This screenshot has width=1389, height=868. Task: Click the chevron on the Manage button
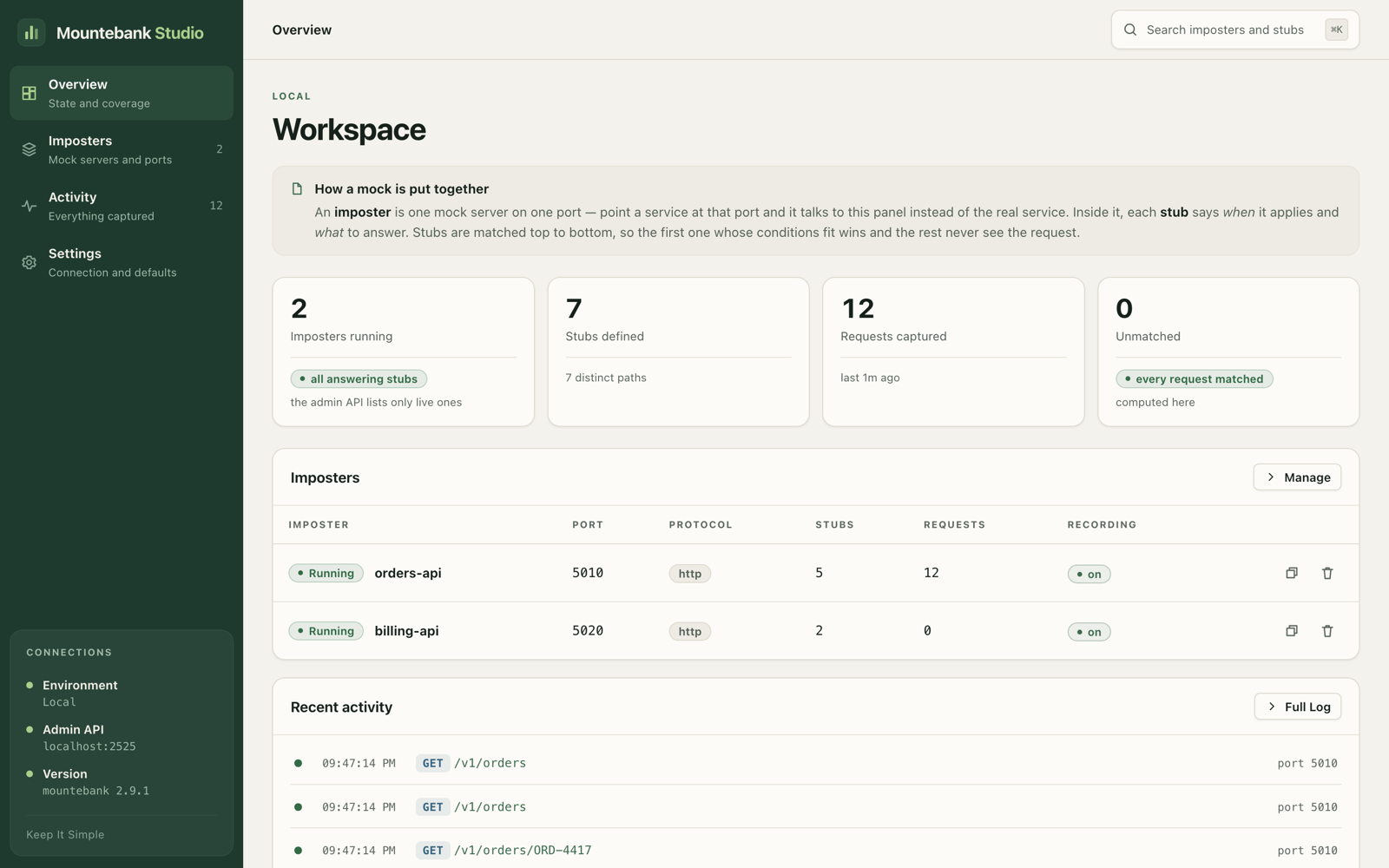[x=1271, y=477]
